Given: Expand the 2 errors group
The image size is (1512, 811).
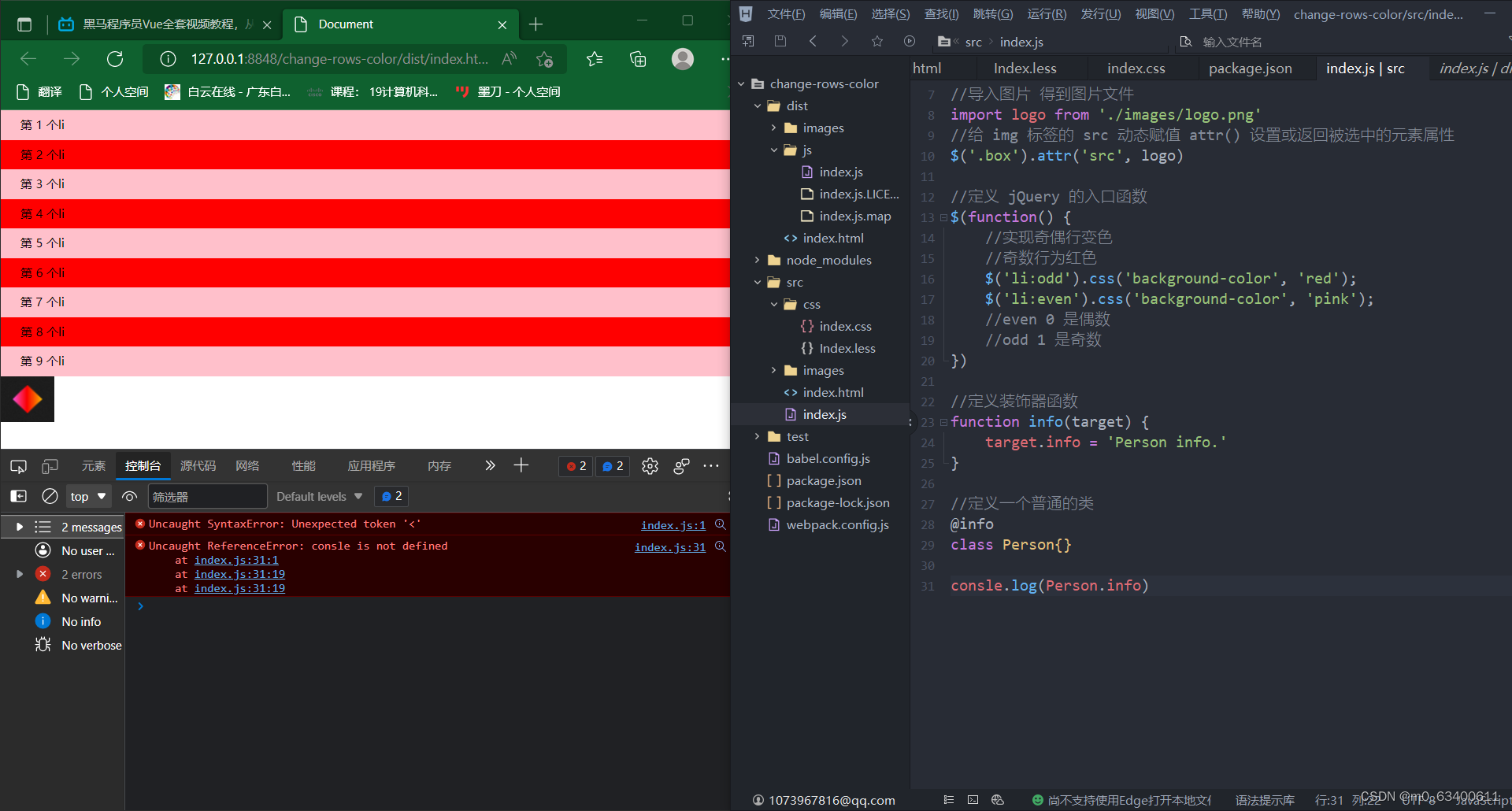Looking at the screenshot, I should tap(20, 574).
